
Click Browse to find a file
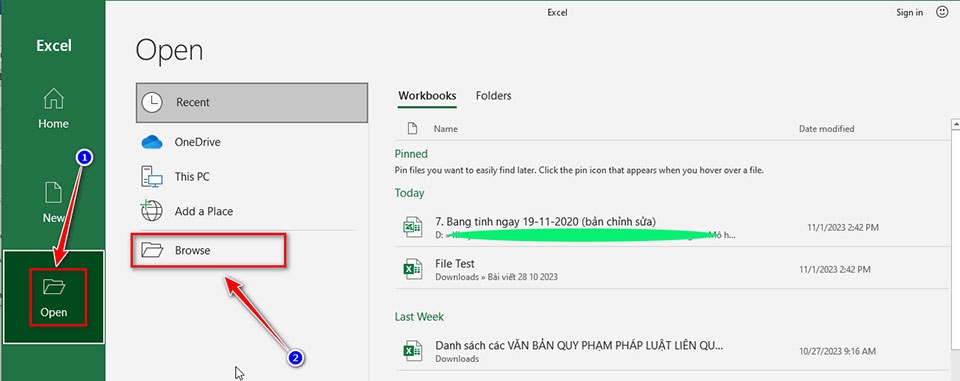[x=208, y=250]
